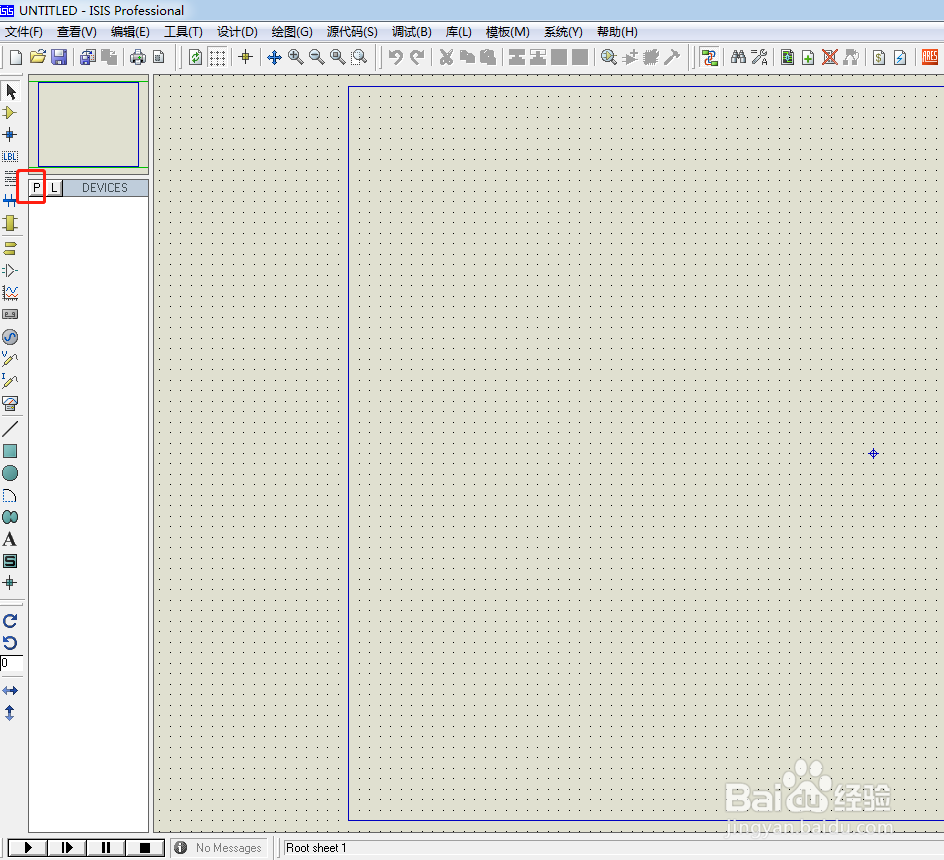Image resolution: width=944 pixels, height=860 pixels.
Task: Open the 文件(F) menu
Action: click(24, 32)
